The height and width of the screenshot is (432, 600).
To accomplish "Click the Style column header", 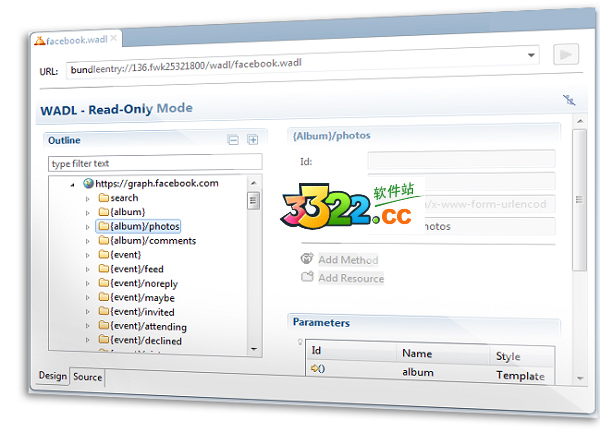I will [522, 356].
